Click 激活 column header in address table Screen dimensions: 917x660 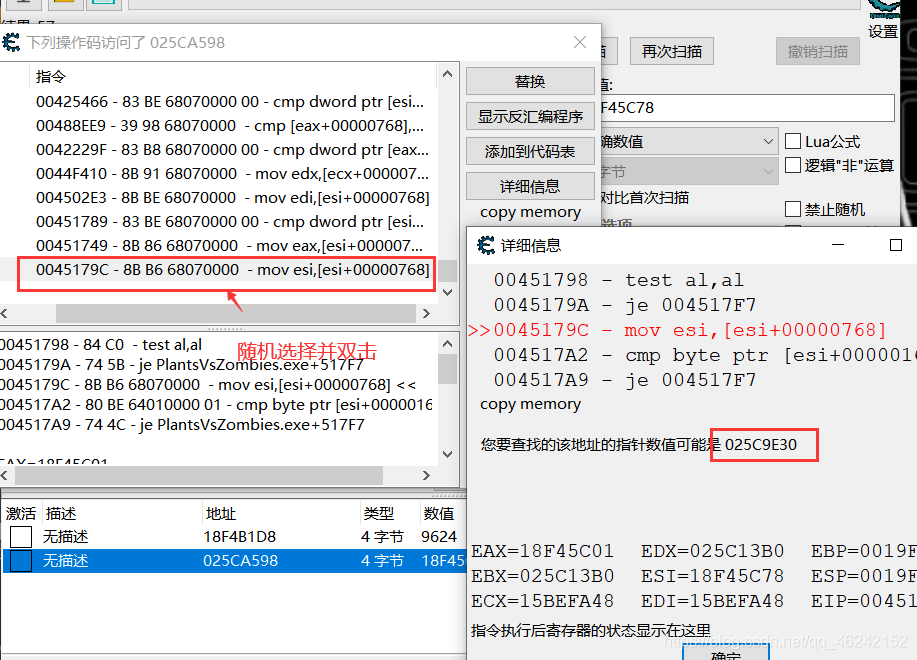(x=20, y=513)
